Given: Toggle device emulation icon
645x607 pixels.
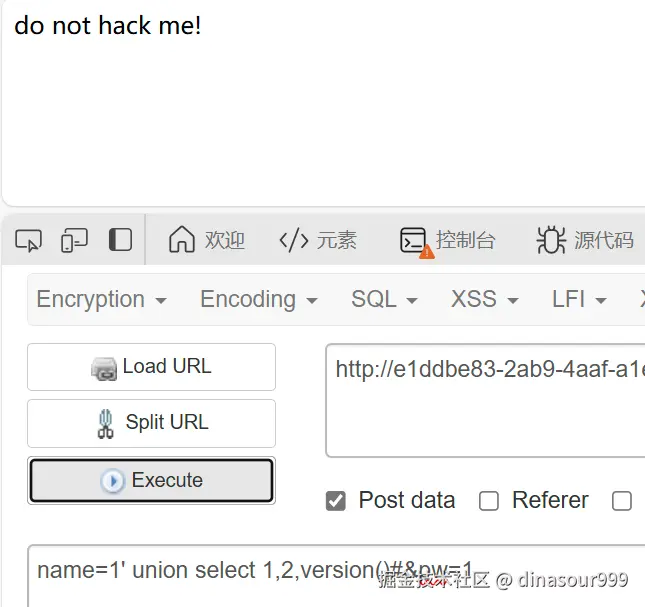Looking at the screenshot, I should 74,240.
